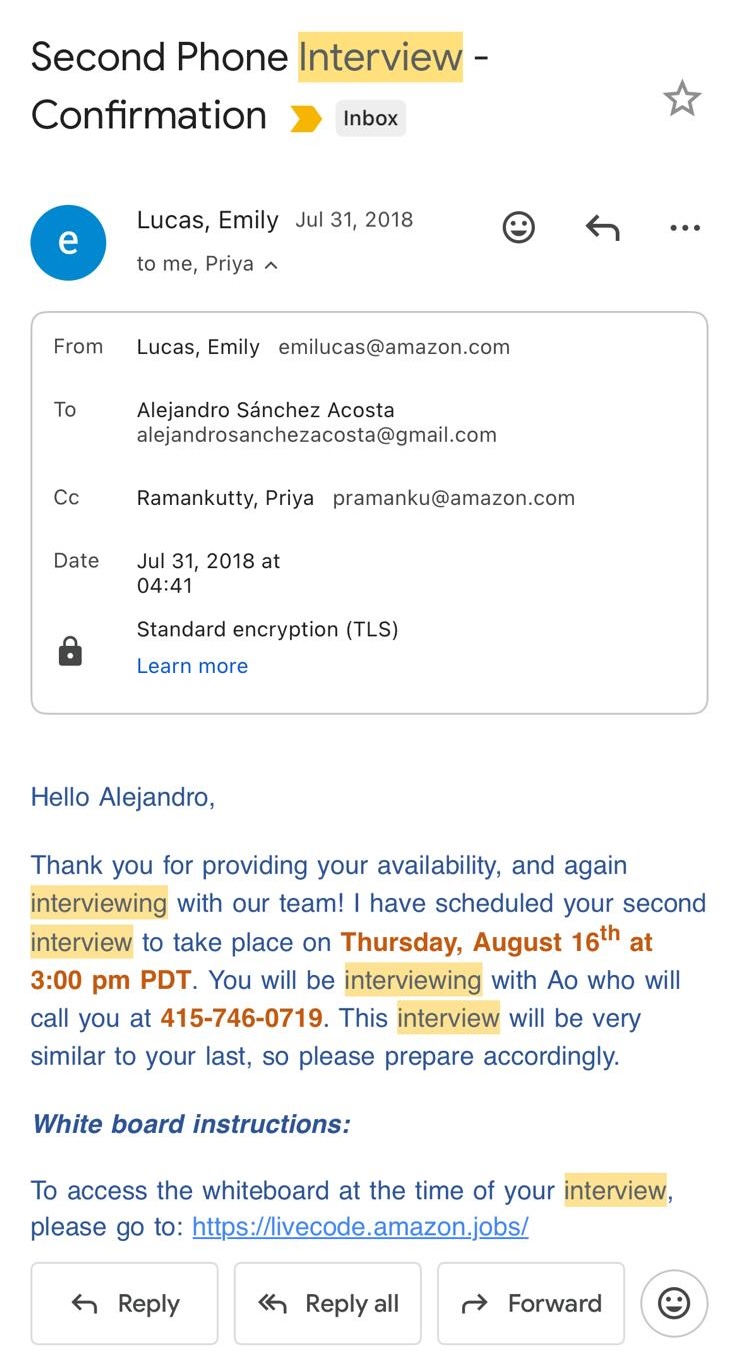
Task: Click the Reply all button
Action: pyautogui.click(x=327, y=1303)
